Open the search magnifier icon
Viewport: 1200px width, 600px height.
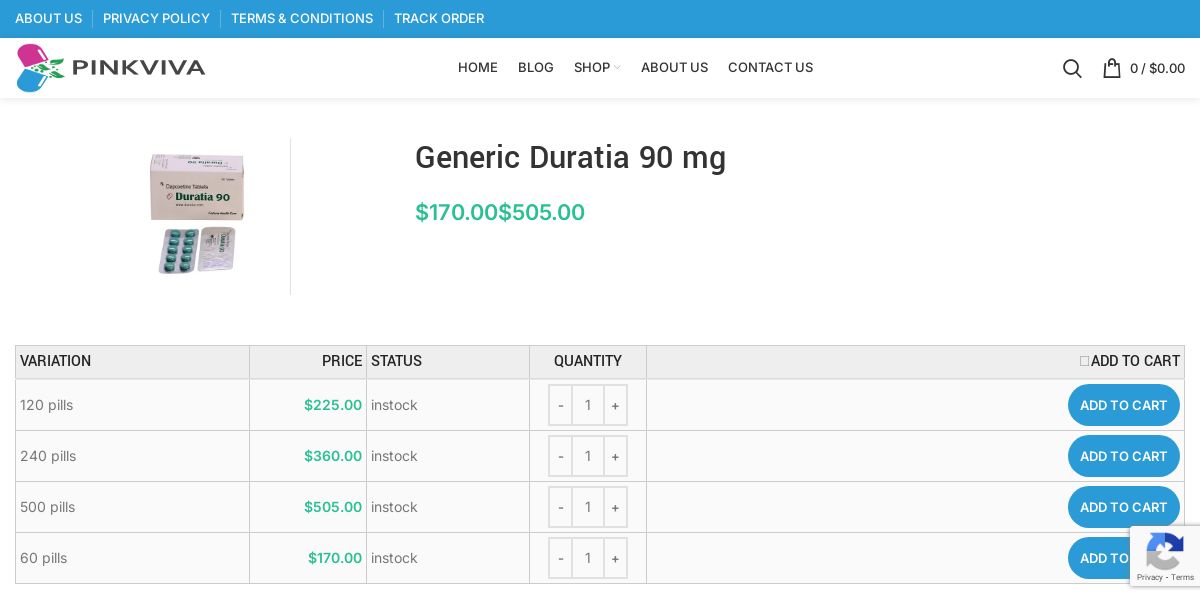click(1072, 68)
